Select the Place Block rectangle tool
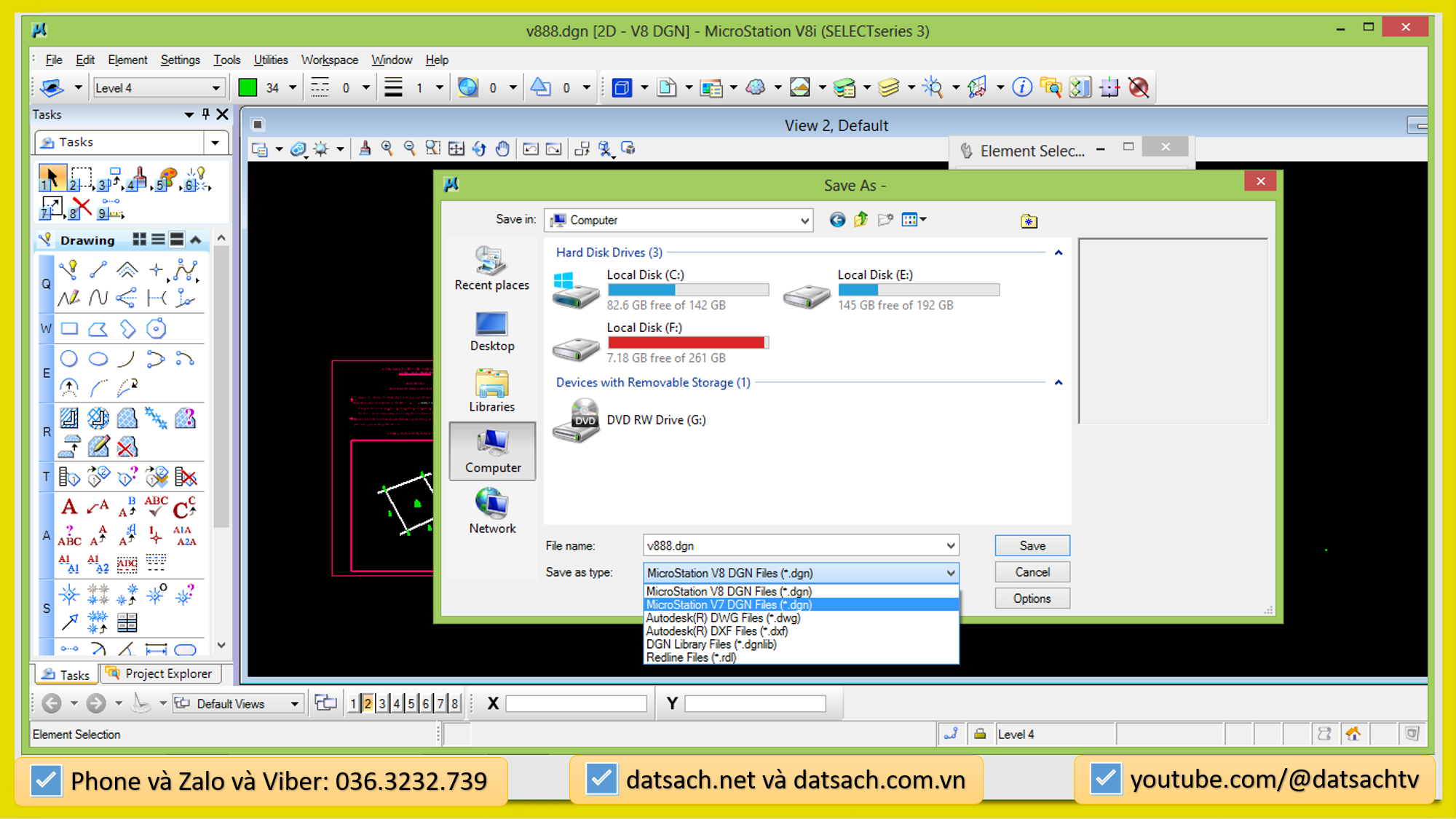 69,329
